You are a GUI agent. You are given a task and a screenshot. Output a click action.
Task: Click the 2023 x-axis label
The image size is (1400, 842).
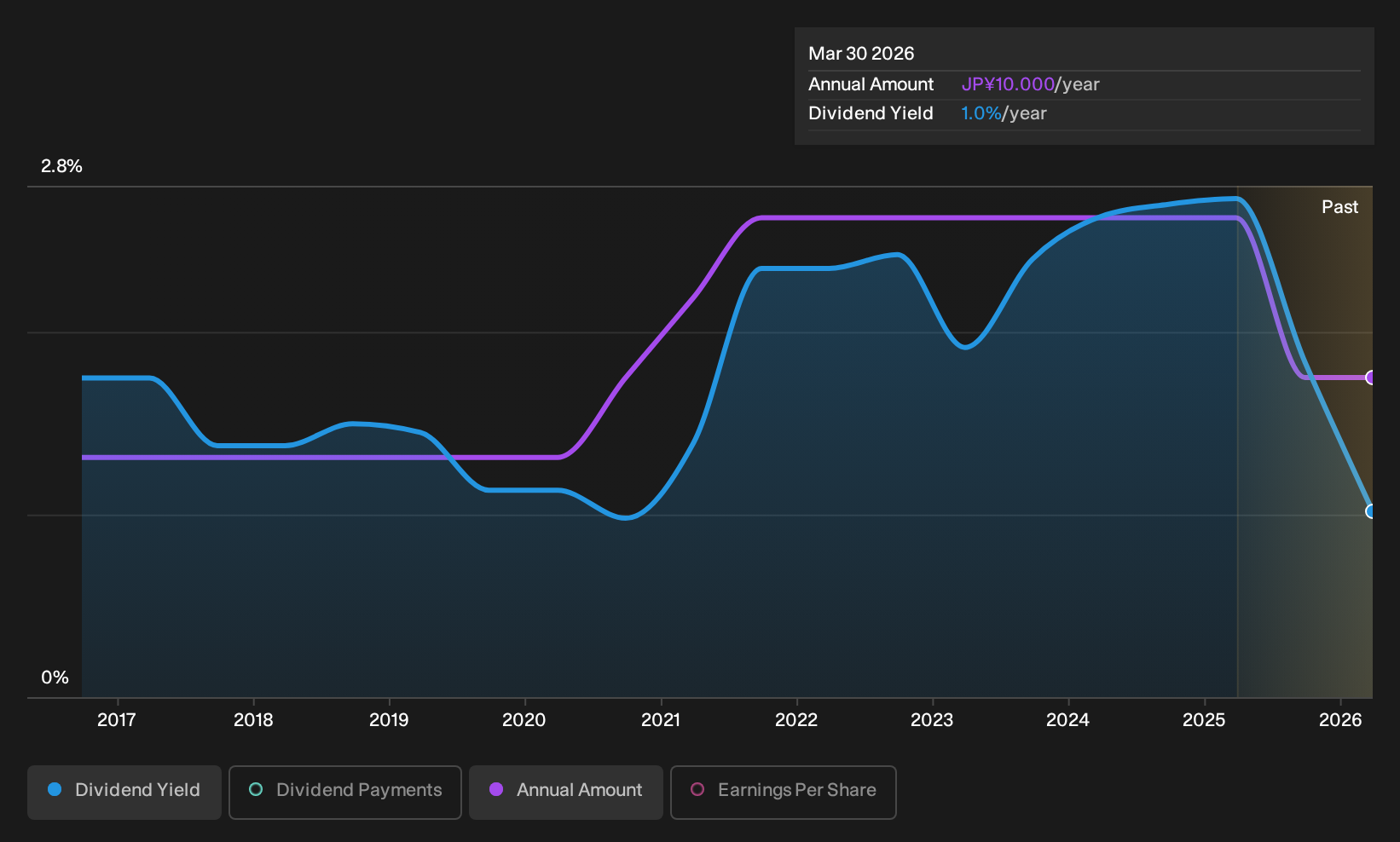pos(932,720)
